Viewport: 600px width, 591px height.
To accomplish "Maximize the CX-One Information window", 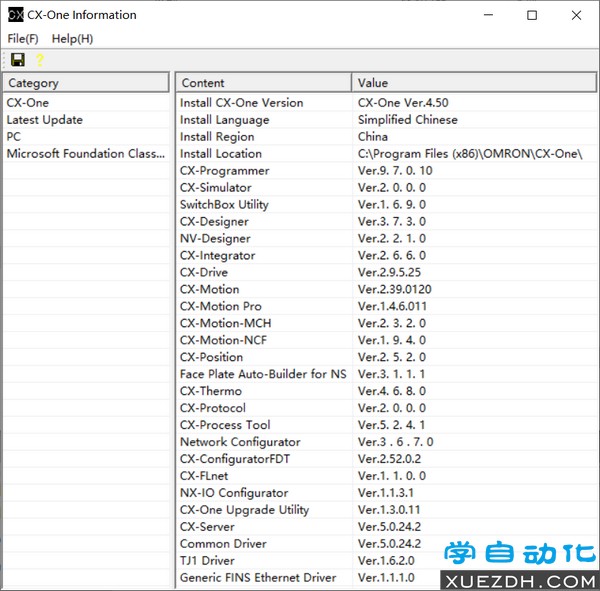I will 532,15.
